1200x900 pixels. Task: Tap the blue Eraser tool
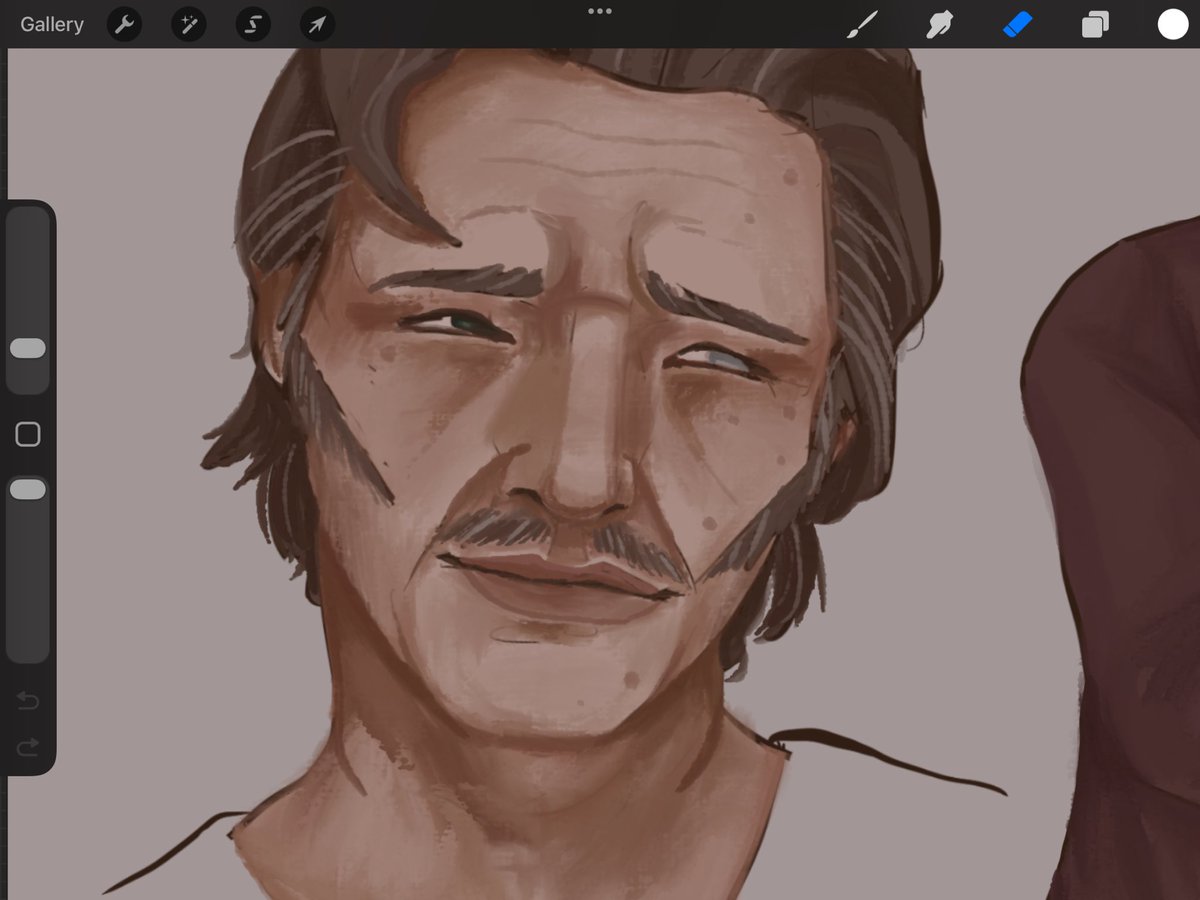point(1017,25)
